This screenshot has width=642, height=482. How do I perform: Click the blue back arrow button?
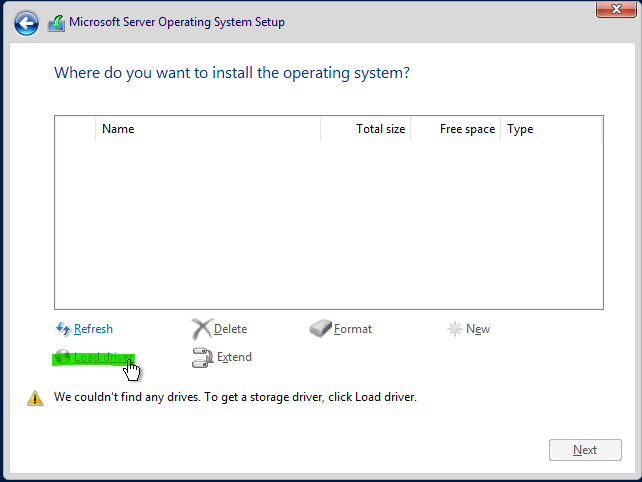(x=26, y=23)
